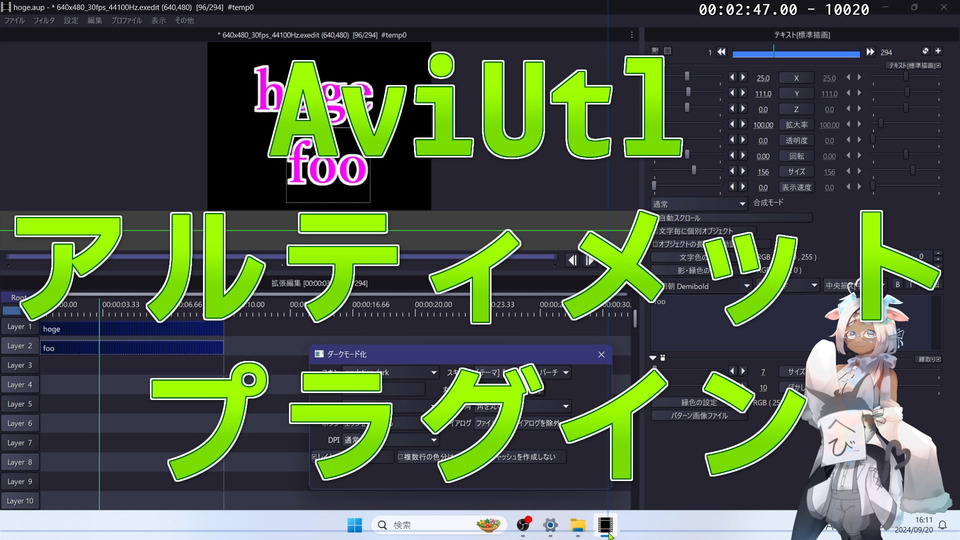Close the ダークモード化 dialog
The width and height of the screenshot is (960, 540).
(x=601, y=354)
